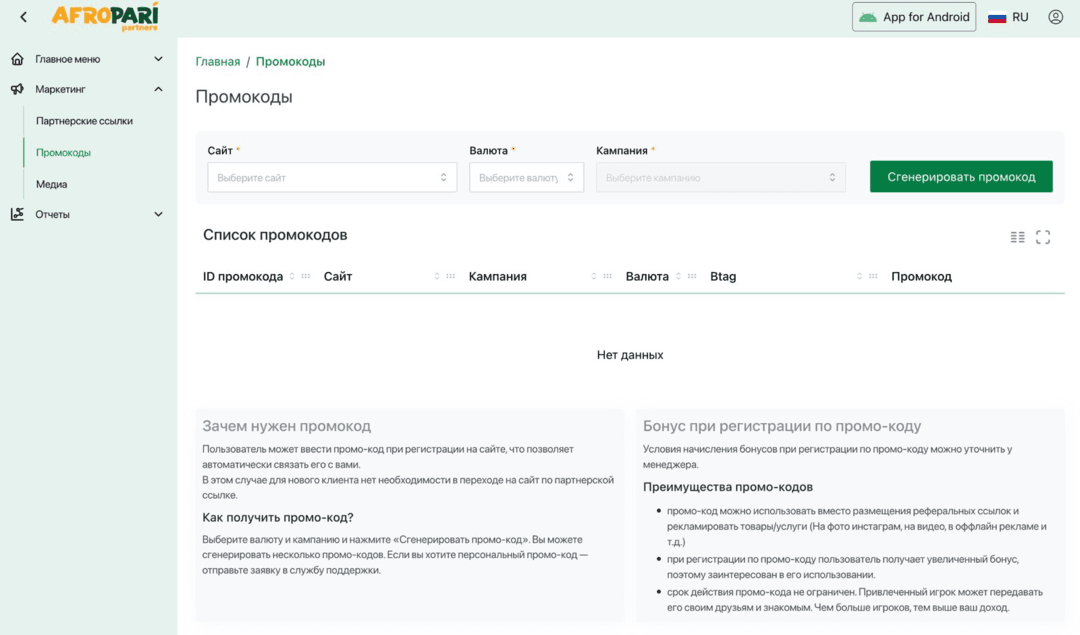Click Кампания column drag handle
Viewport: 1080px width, 635px height.
(x=608, y=276)
